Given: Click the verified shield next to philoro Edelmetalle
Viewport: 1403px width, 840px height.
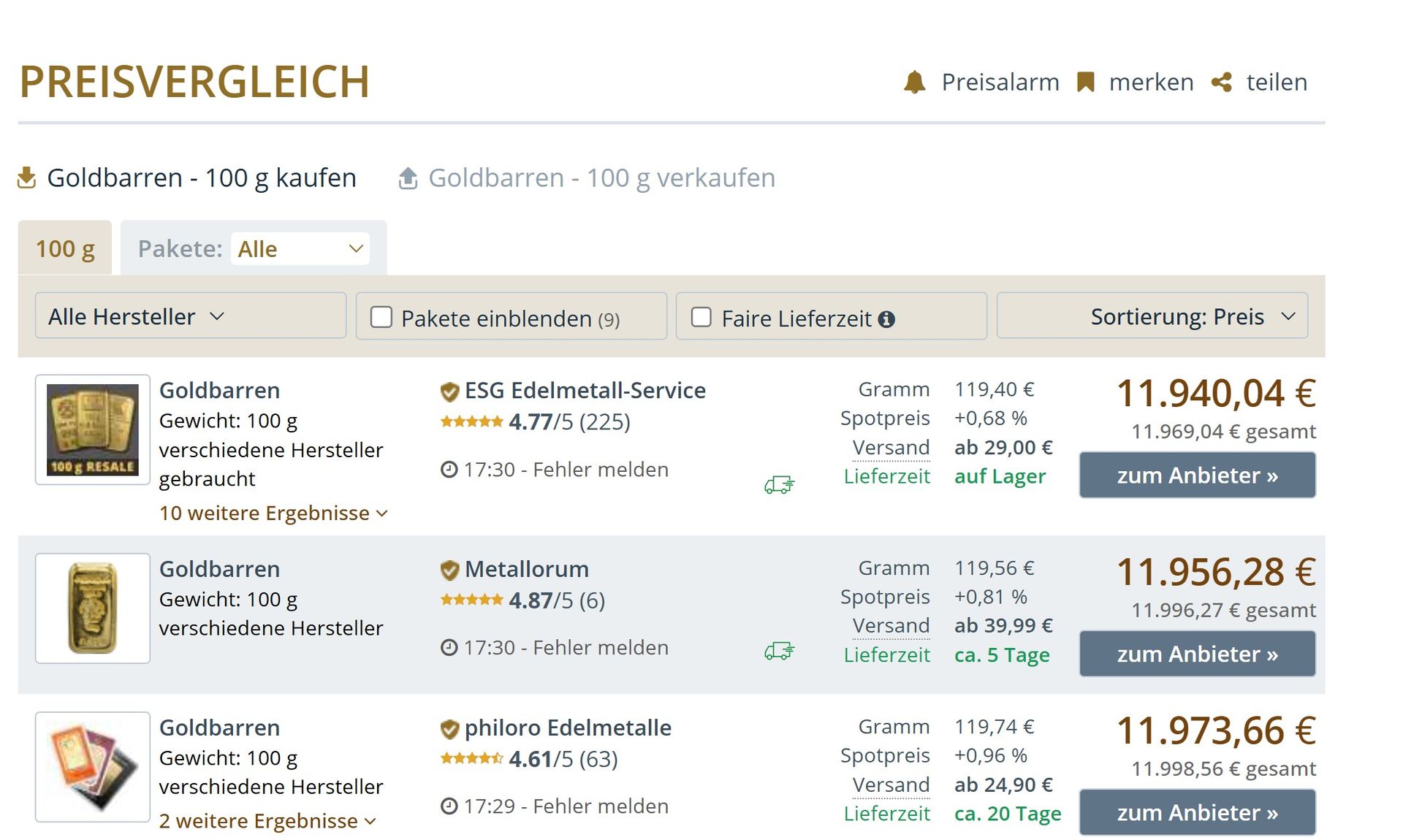Looking at the screenshot, I should point(449,728).
